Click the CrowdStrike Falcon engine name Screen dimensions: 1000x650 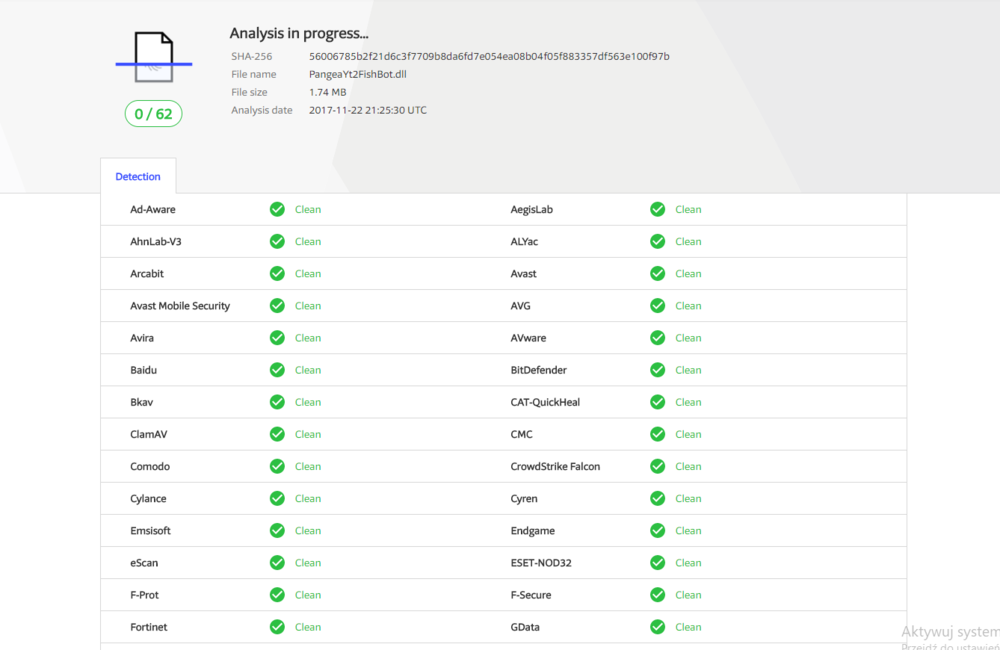pyautogui.click(x=555, y=466)
